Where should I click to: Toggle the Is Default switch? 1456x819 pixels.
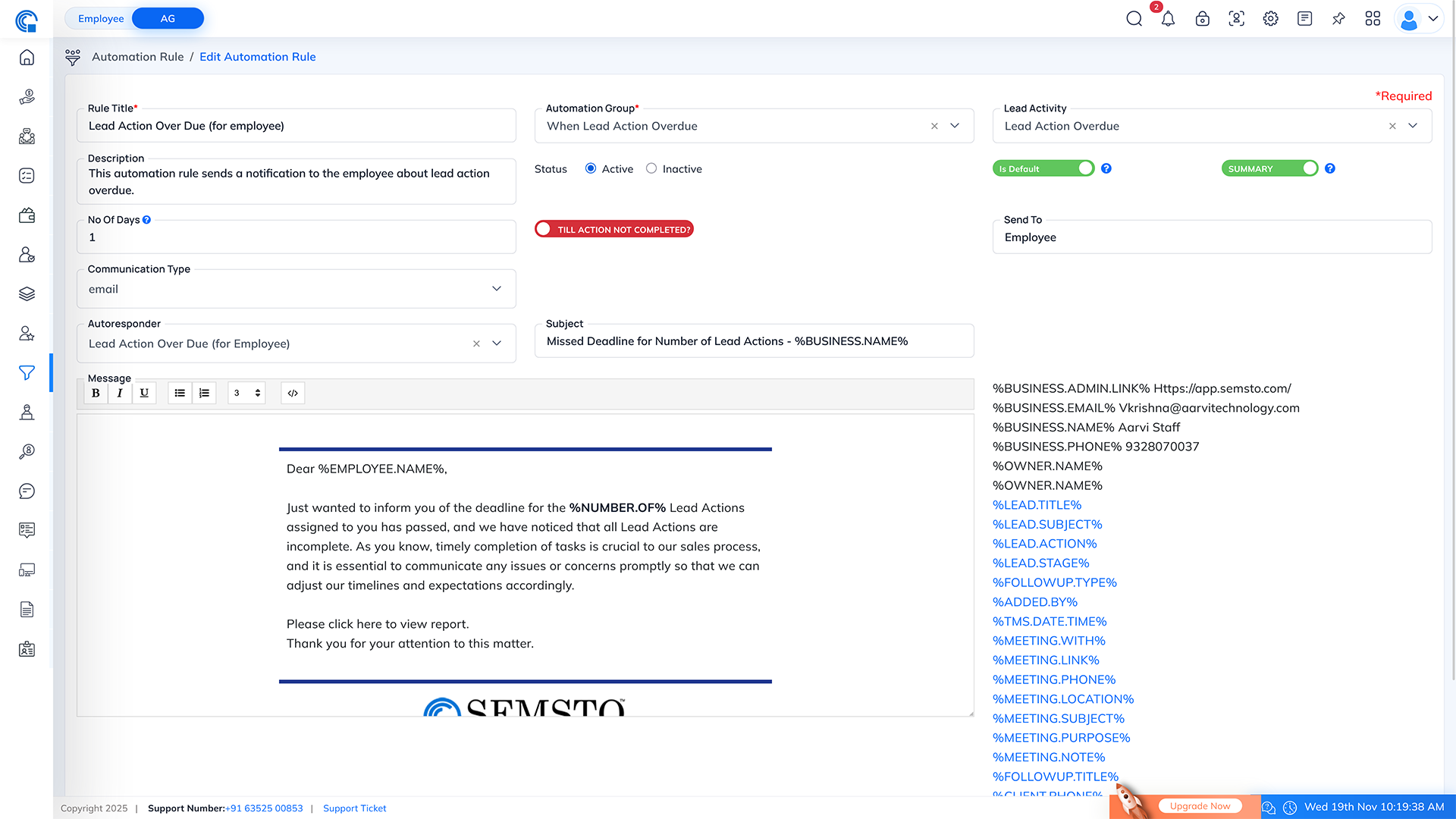1043,168
